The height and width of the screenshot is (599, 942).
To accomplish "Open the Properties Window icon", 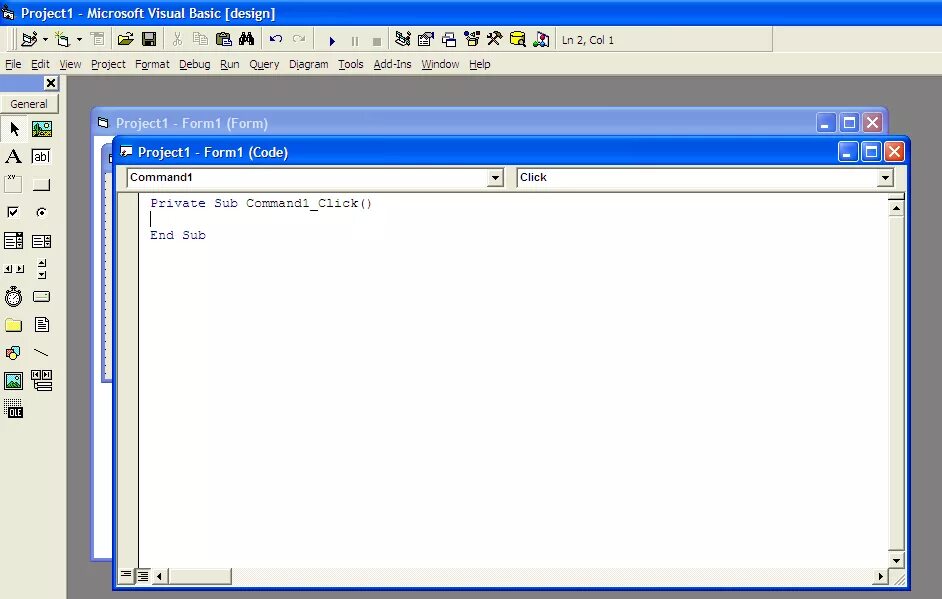I will point(426,40).
